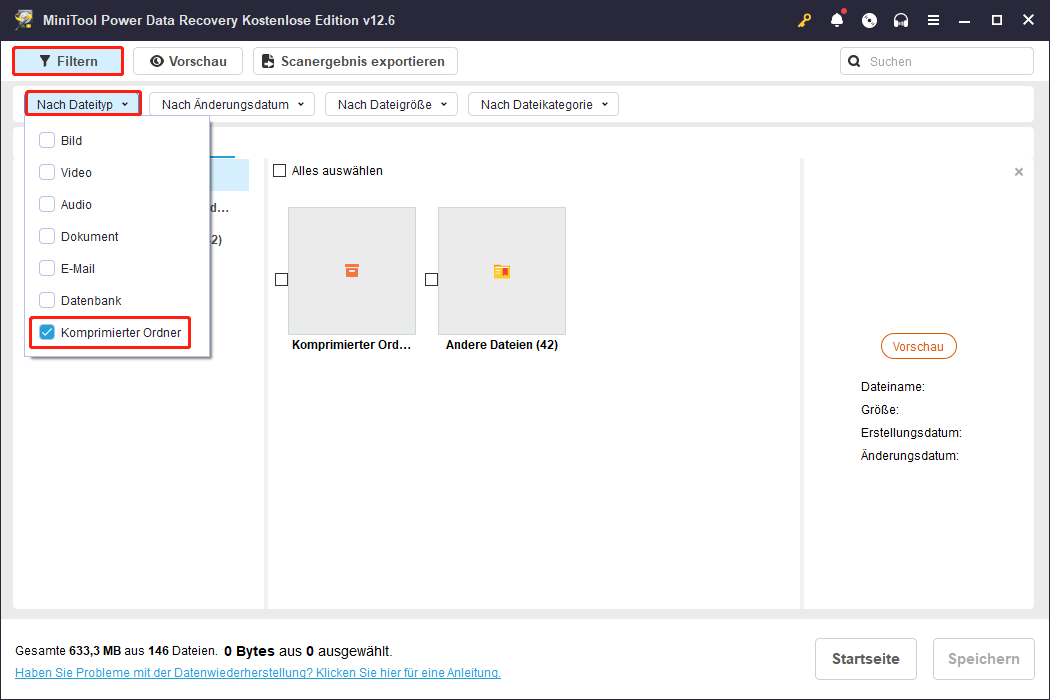Open the Komprimierter Ordner thumbnail
This screenshot has width=1050, height=700.
[352, 271]
